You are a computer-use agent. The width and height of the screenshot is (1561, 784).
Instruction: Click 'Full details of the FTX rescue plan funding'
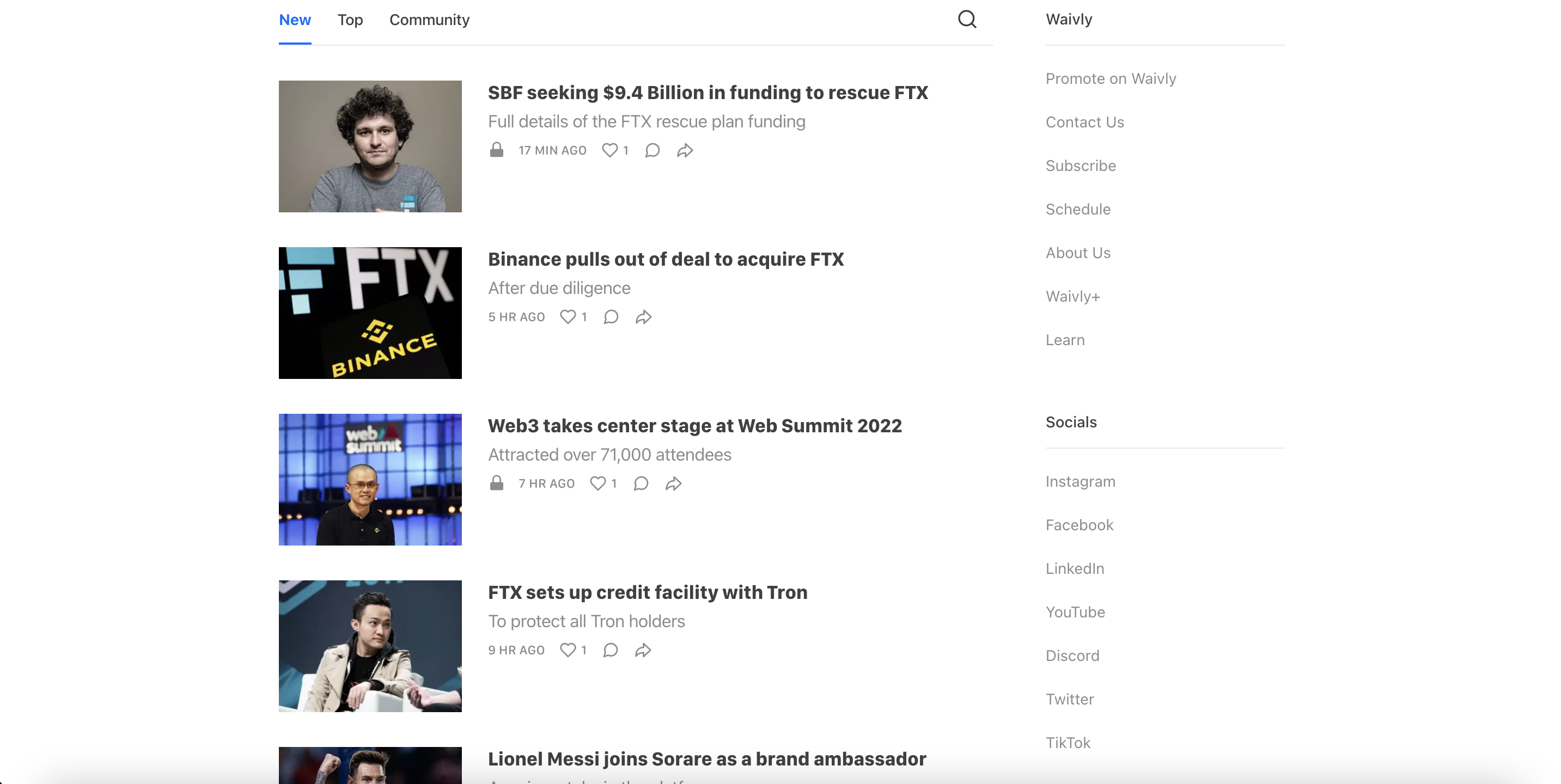[647, 122]
